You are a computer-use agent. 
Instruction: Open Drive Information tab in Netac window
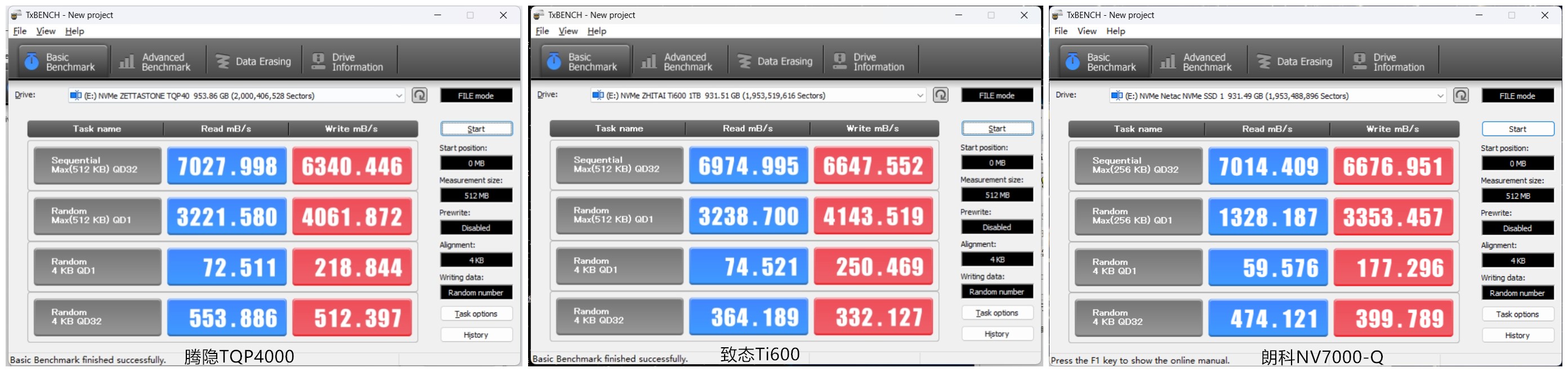click(x=1390, y=61)
